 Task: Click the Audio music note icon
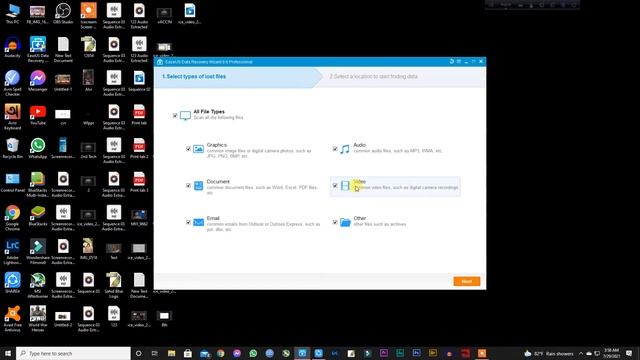point(345,149)
